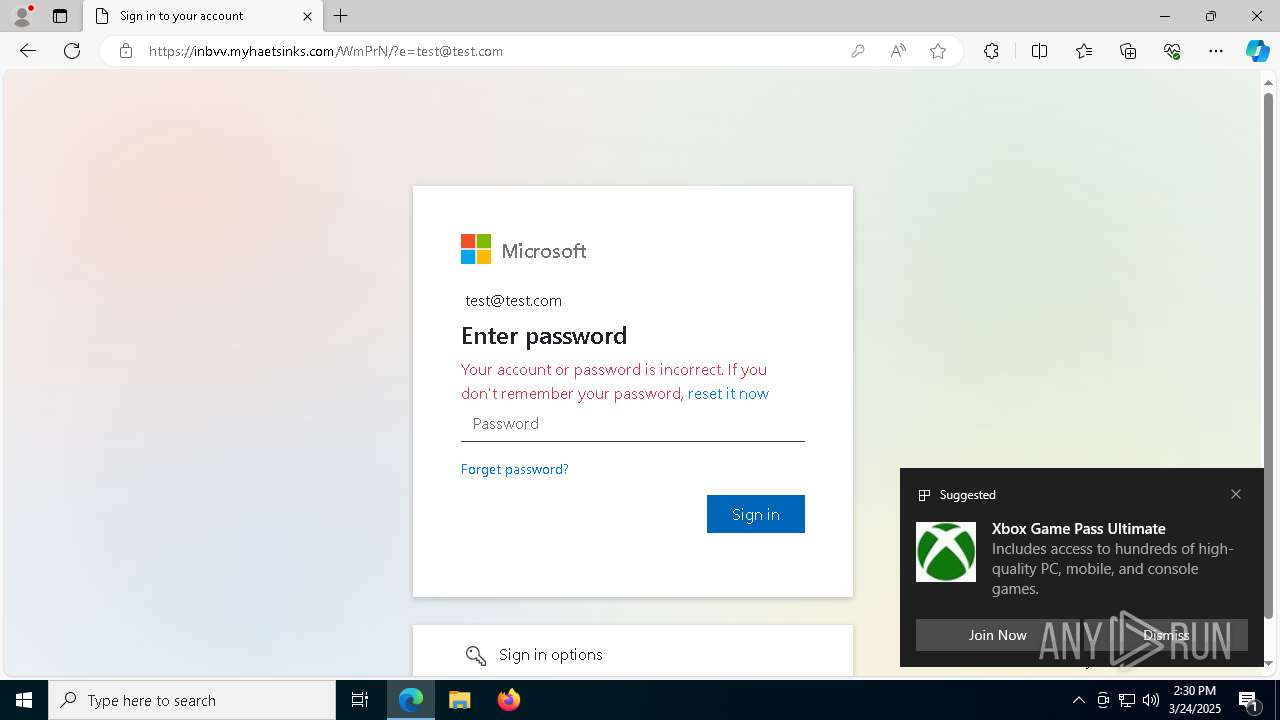Click the Enter password heading

coord(544,336)
